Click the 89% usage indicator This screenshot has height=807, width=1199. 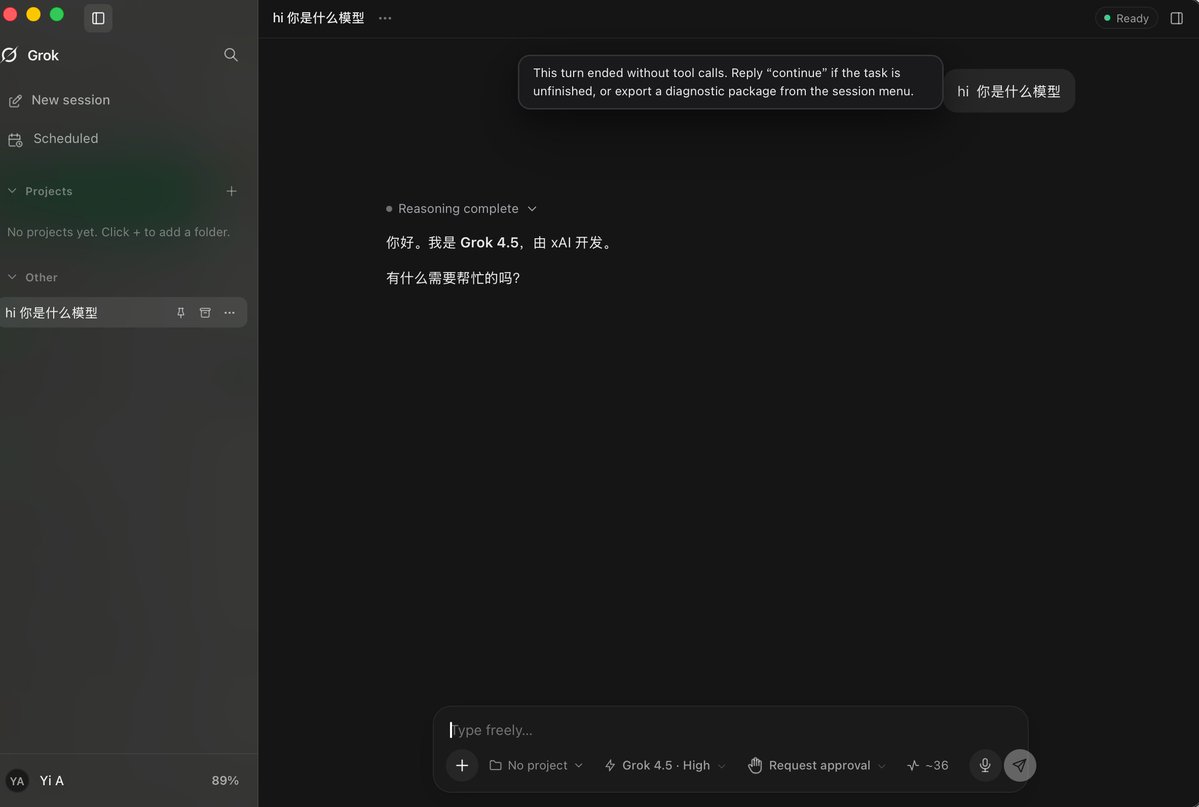[225, 781]
